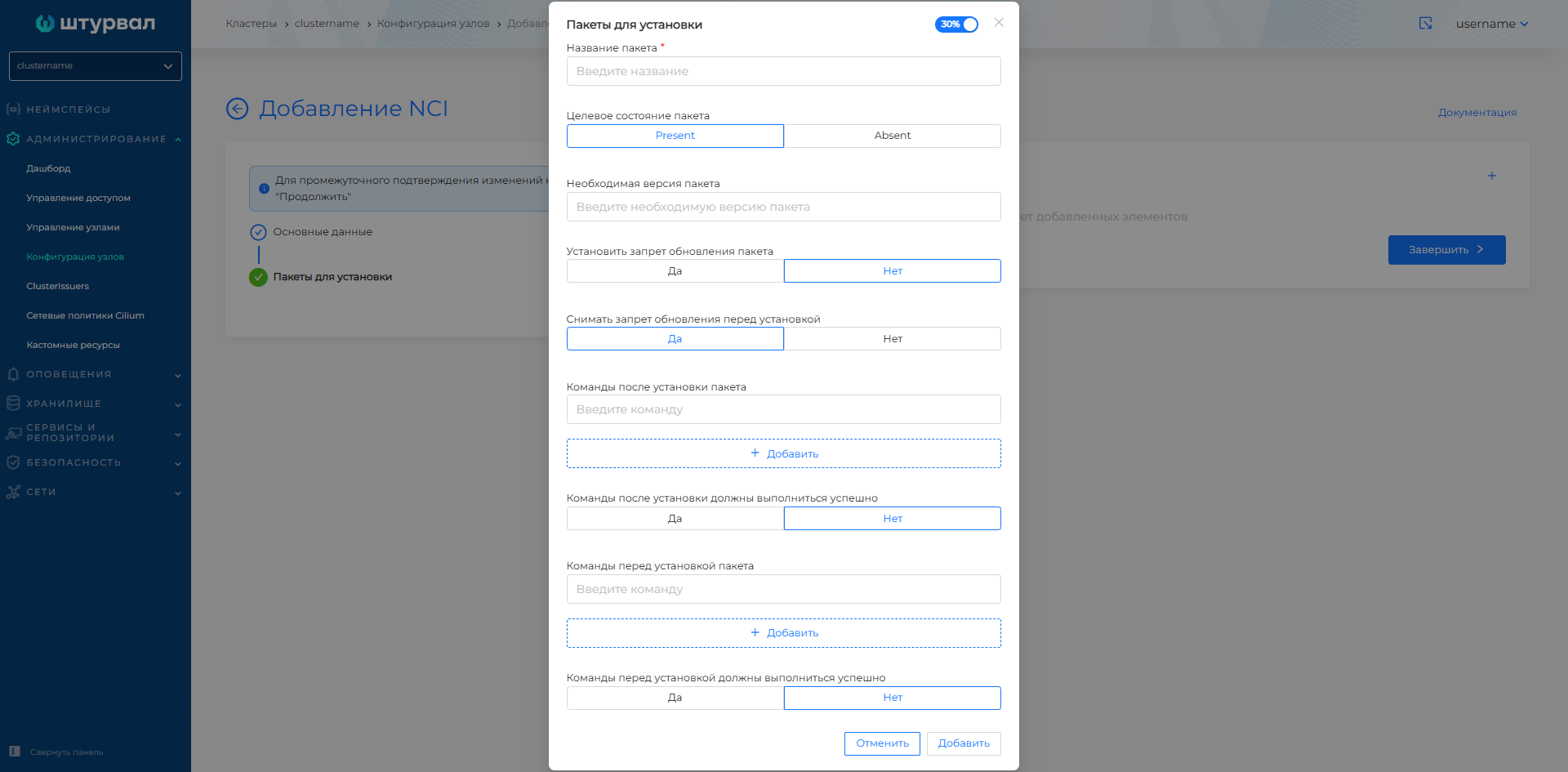The image size is (1568, 772).
Task: Select the Сети network icon
Action: coord(13,492)
